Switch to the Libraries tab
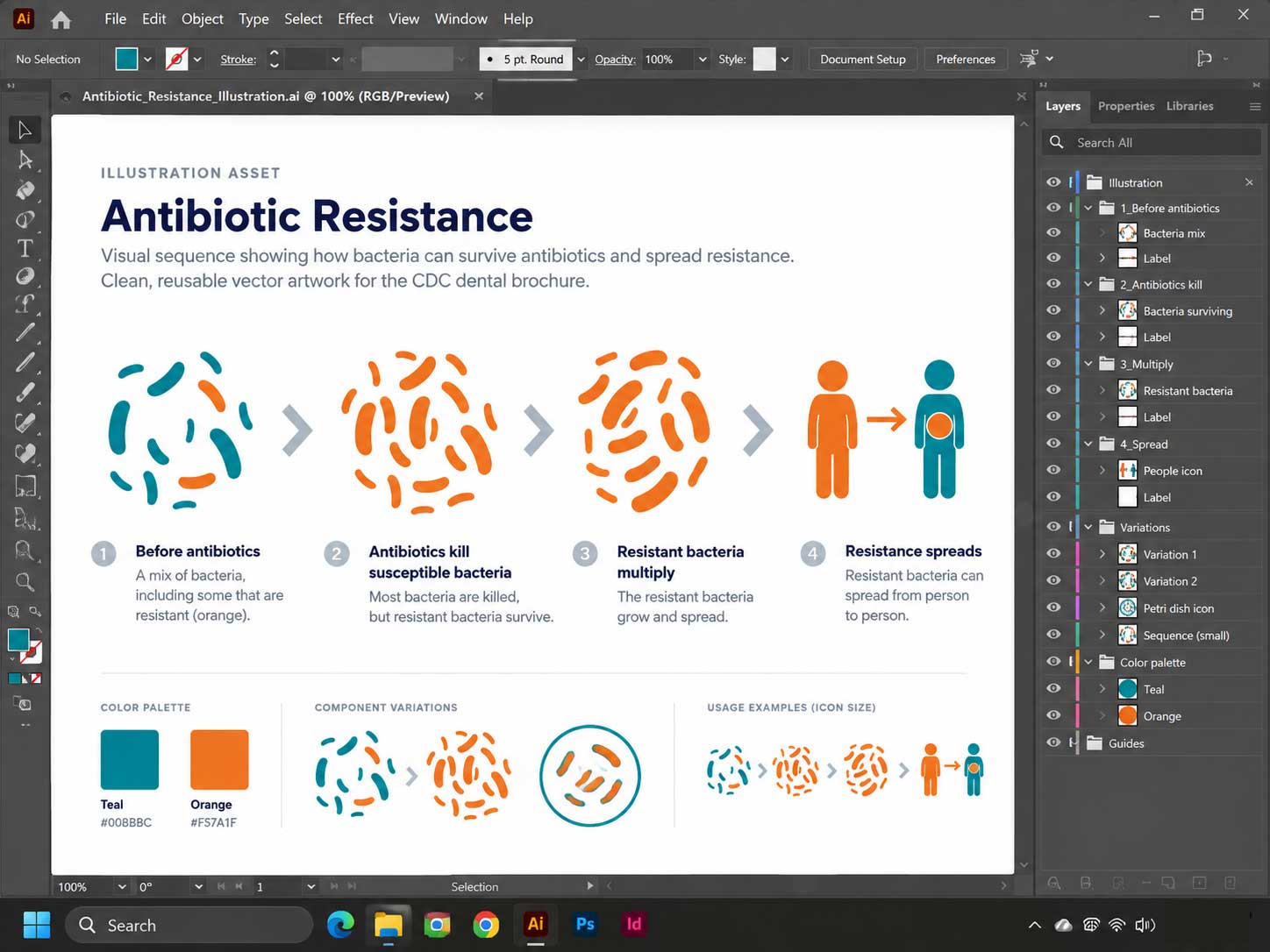 pos(1190,106)
